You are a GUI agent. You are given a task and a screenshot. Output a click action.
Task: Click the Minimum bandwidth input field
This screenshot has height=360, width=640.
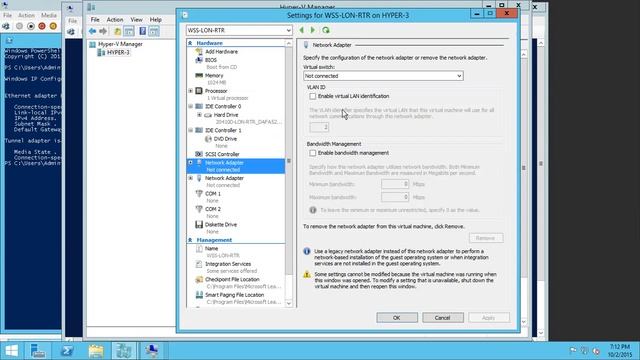(x=395, y=184)
